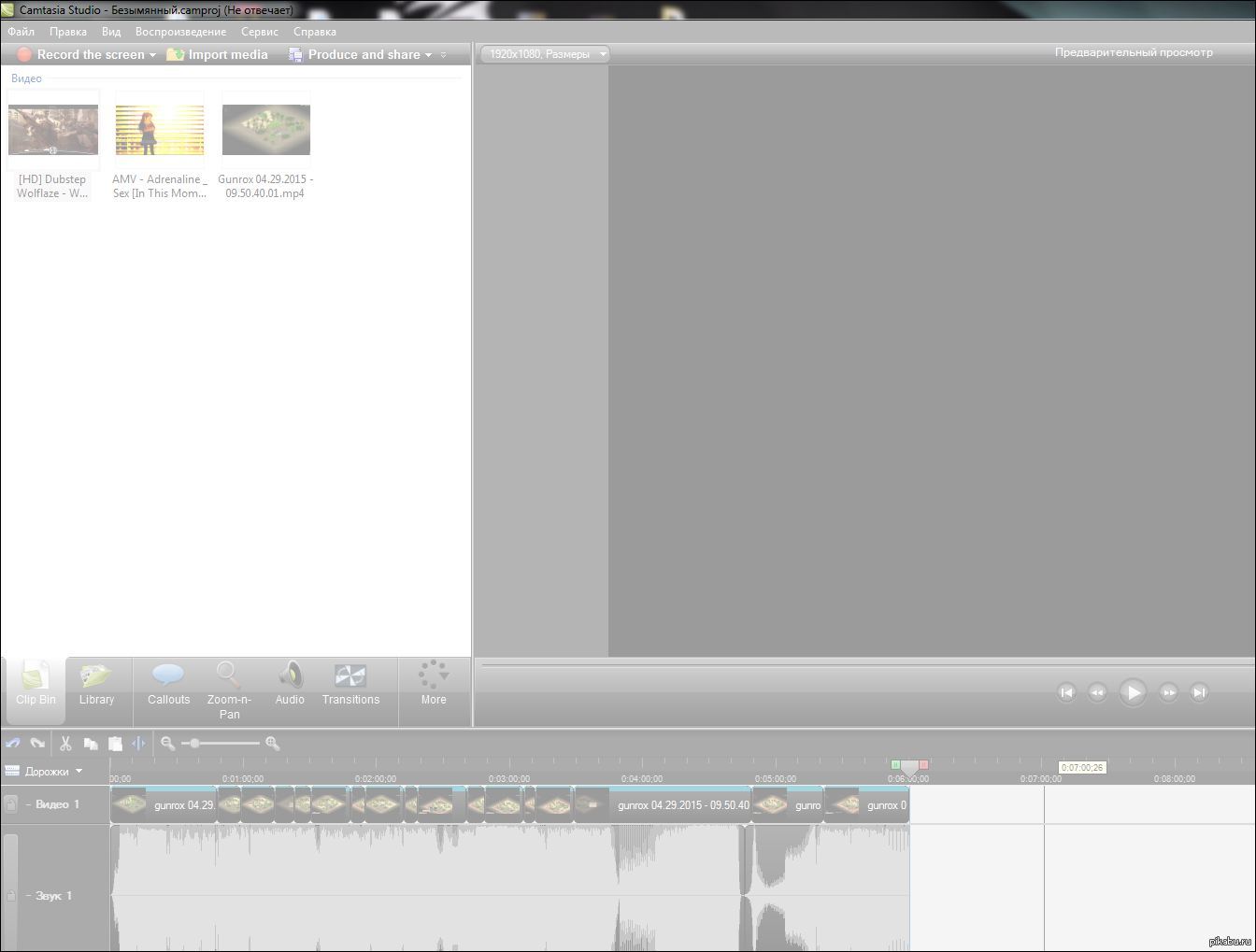Click the Import media button
This screenshot has width=1256, height=952.
tap(218, 55)
